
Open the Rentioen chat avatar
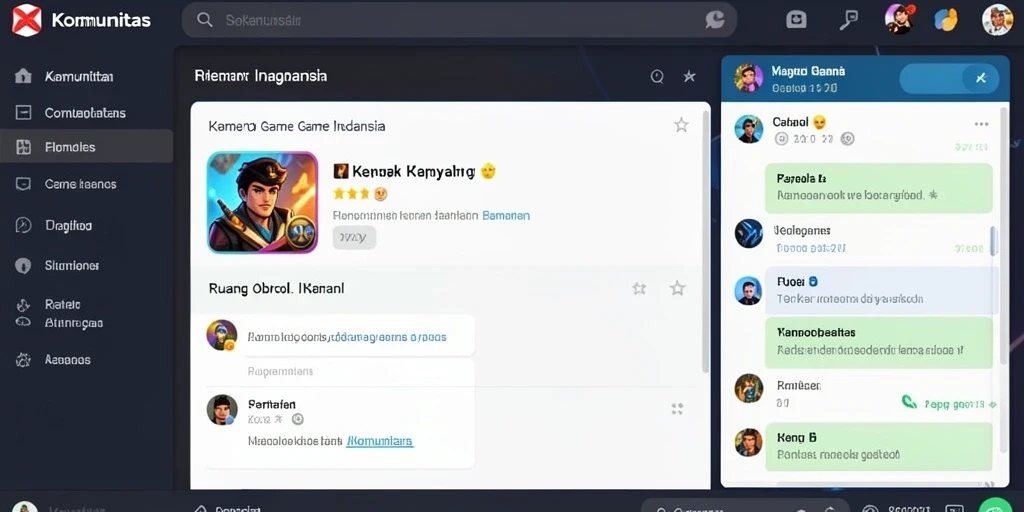[748, 388]
